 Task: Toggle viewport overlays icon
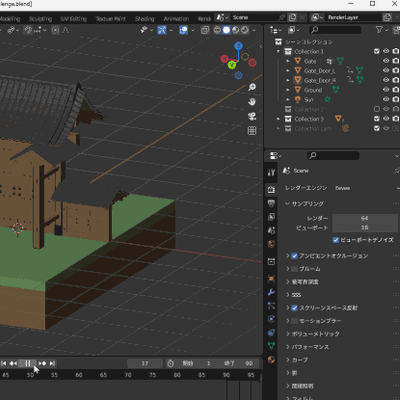(x=183, y=30)
